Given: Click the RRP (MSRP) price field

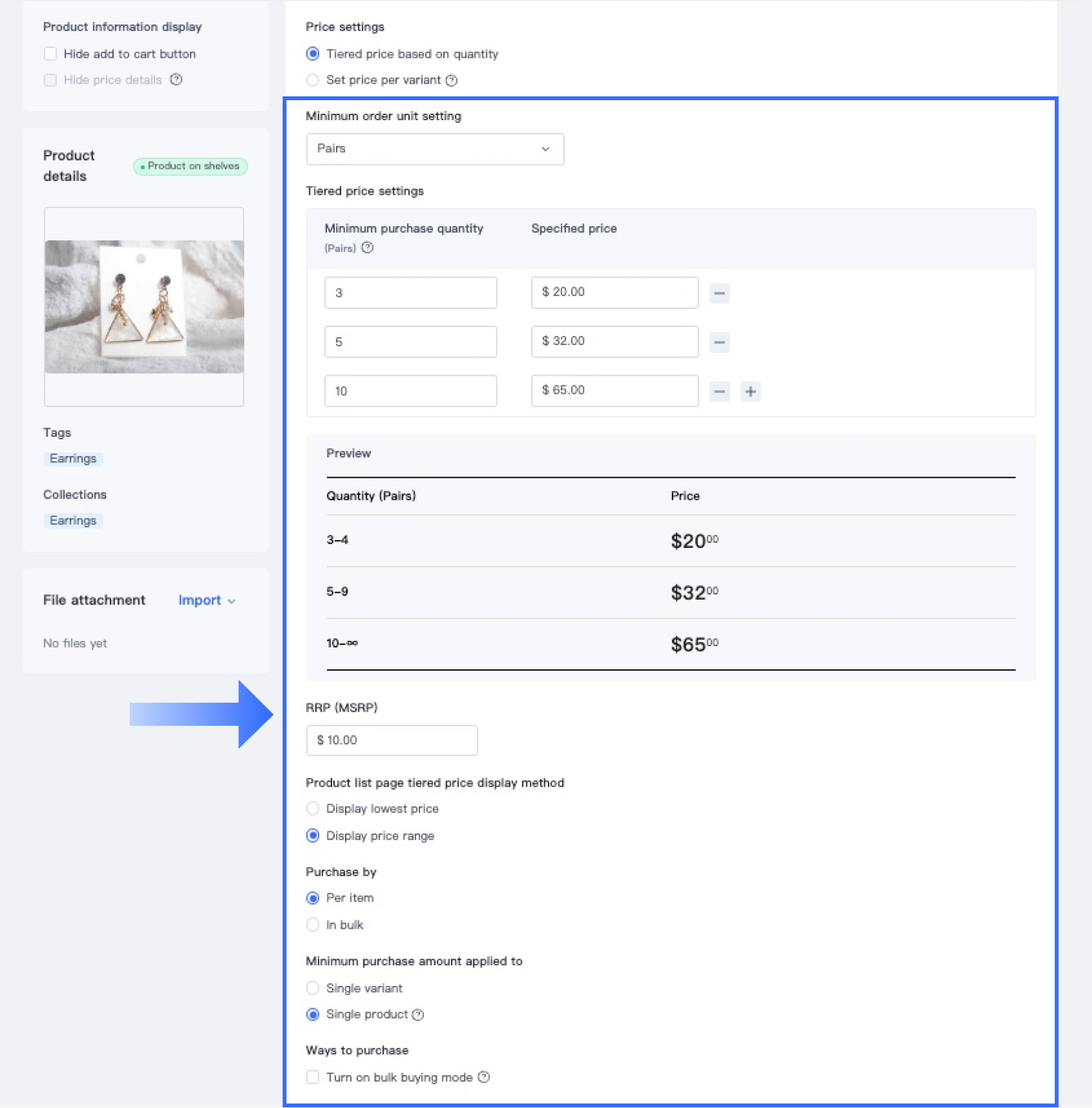Looking at the screenshot, I should click(392, 741).
